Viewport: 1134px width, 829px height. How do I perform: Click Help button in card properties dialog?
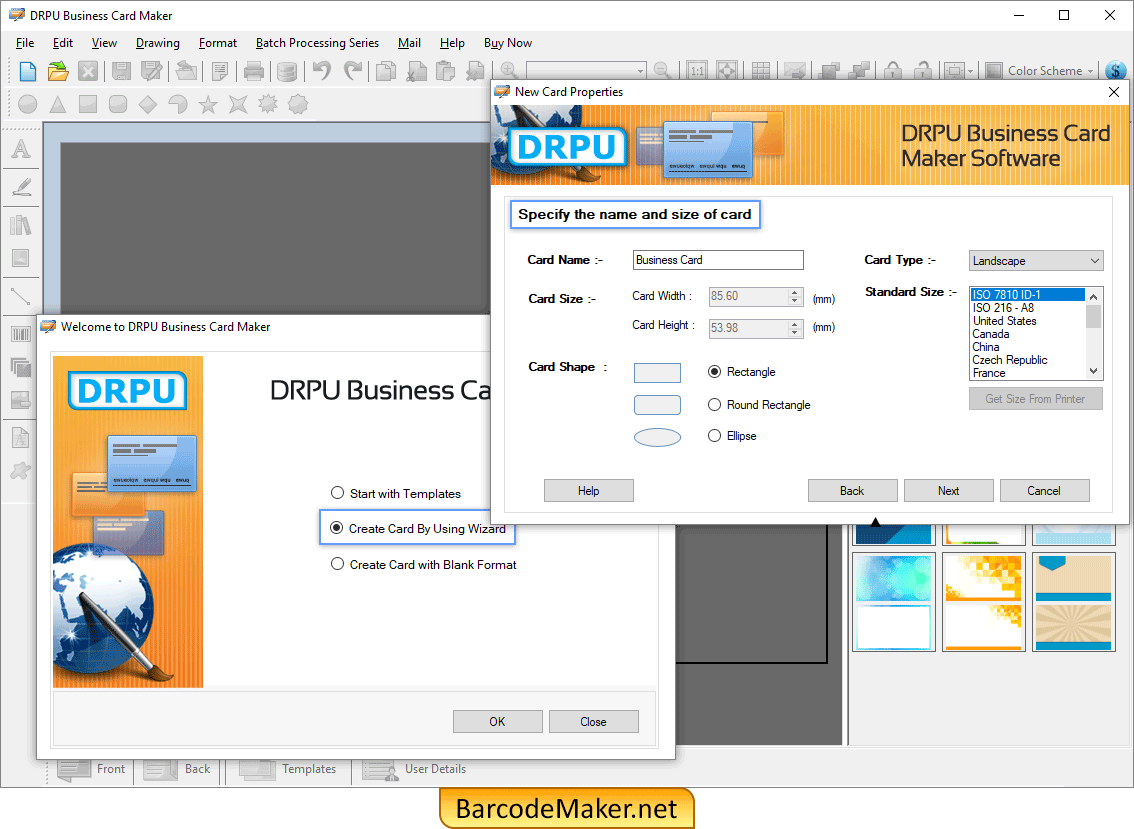(588, 490)
